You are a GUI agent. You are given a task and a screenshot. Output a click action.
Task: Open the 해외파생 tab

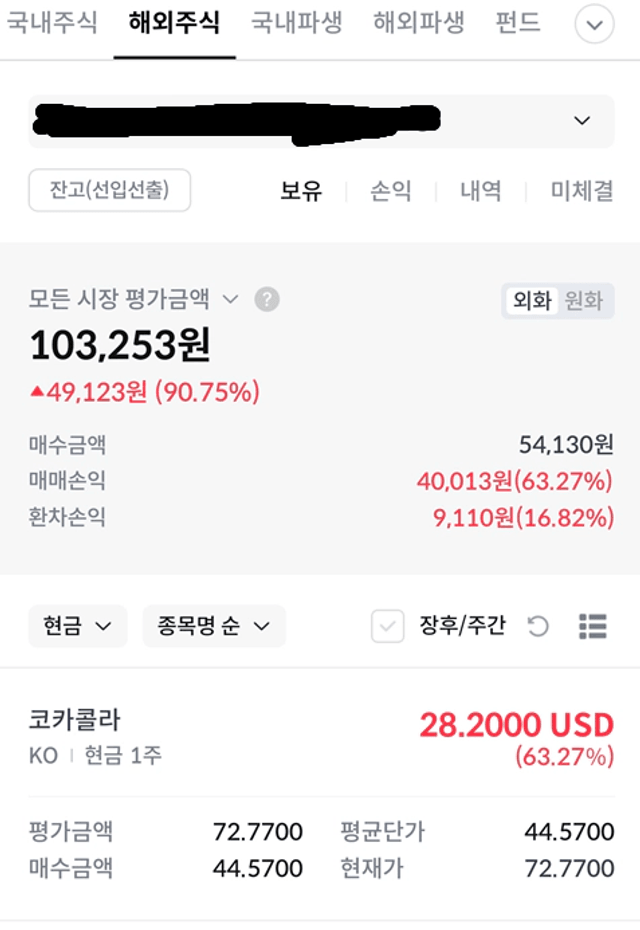tap(419, 24)
